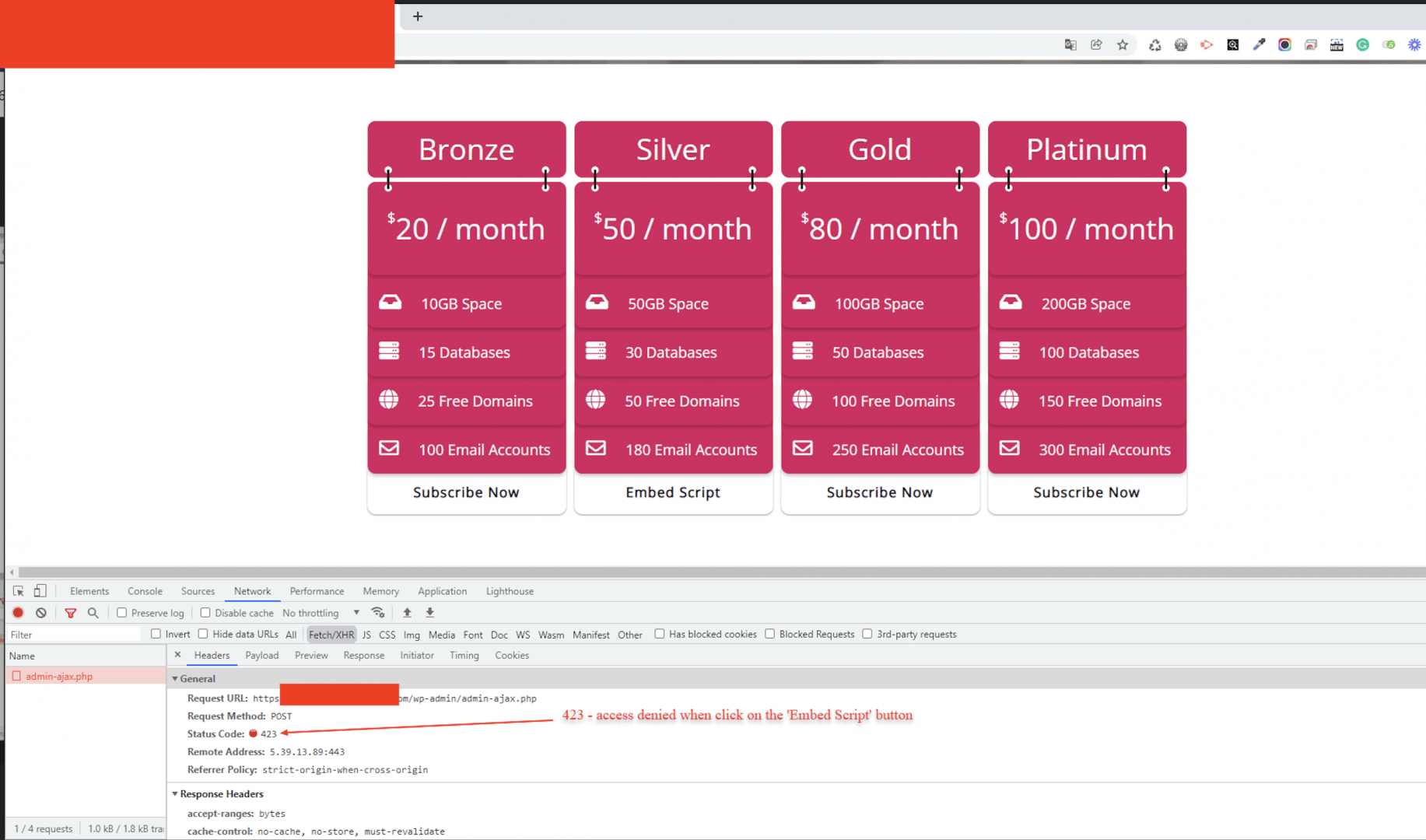Filter requests by CSS type
Screen dimensions: 1426x840
click(x=387, y=635)
